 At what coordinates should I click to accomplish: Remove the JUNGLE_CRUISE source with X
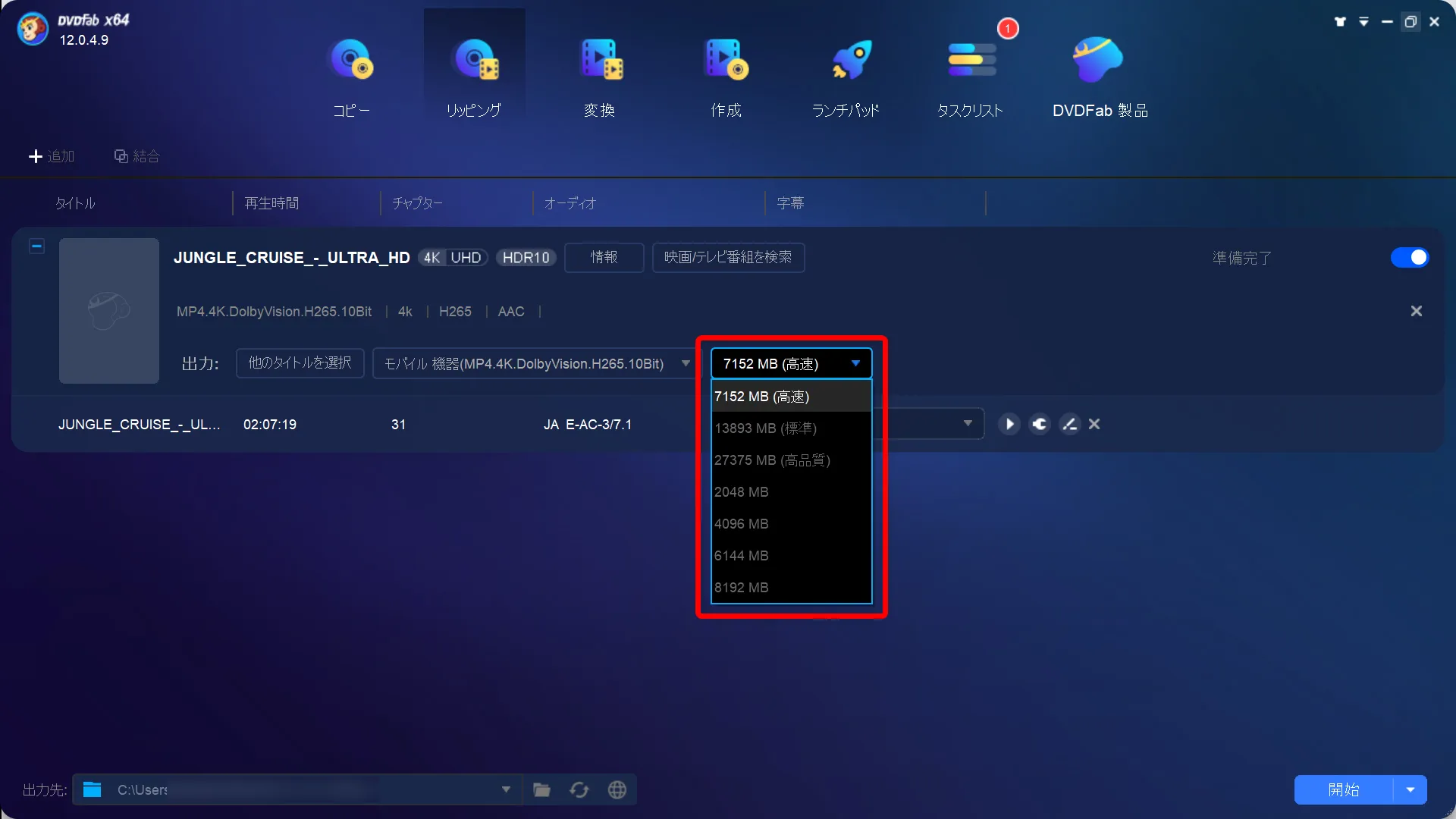pyautogui.click(x=1416, y=311)
